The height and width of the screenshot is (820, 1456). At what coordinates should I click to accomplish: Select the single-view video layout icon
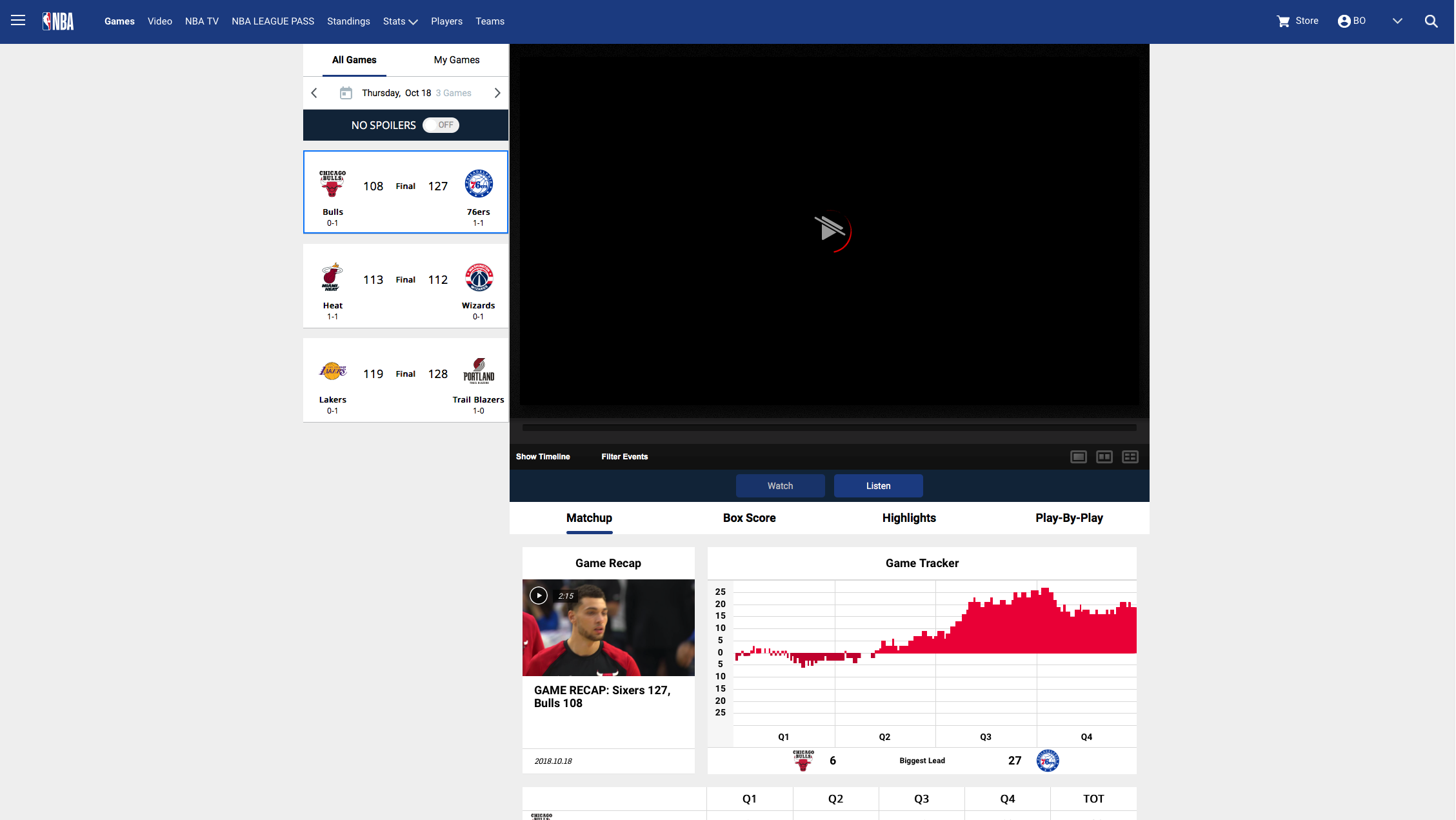(x=1079, y=457)
